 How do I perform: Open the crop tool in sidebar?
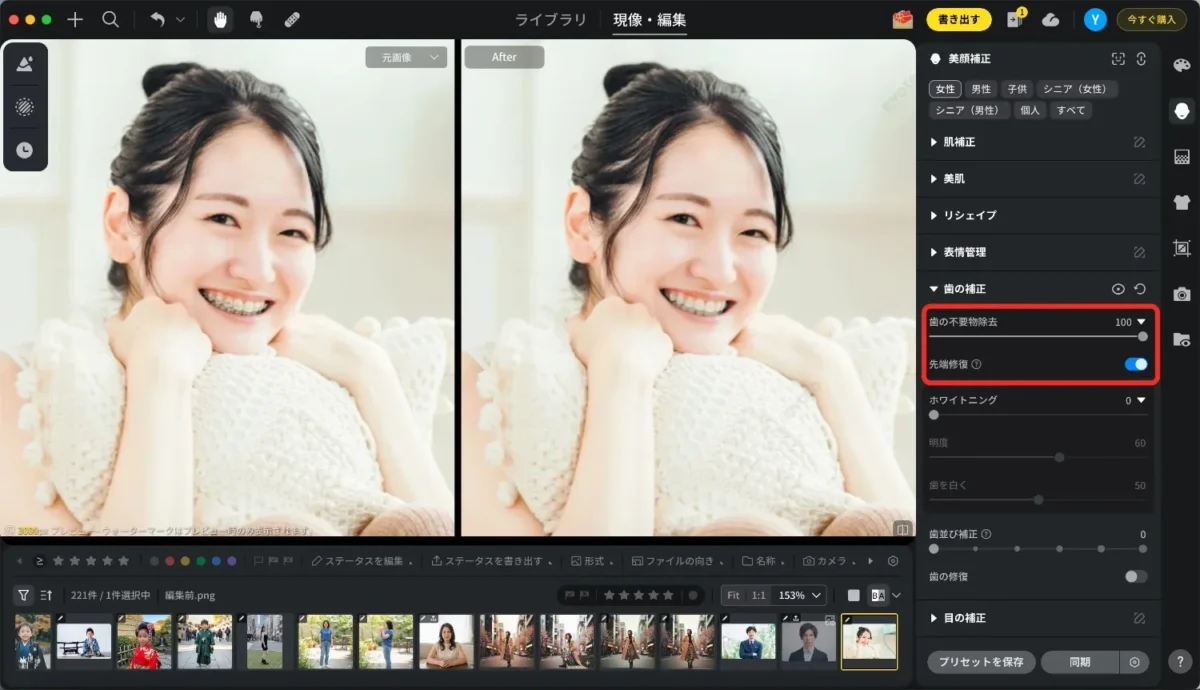pyautogui.click(x=1182, y=248)
